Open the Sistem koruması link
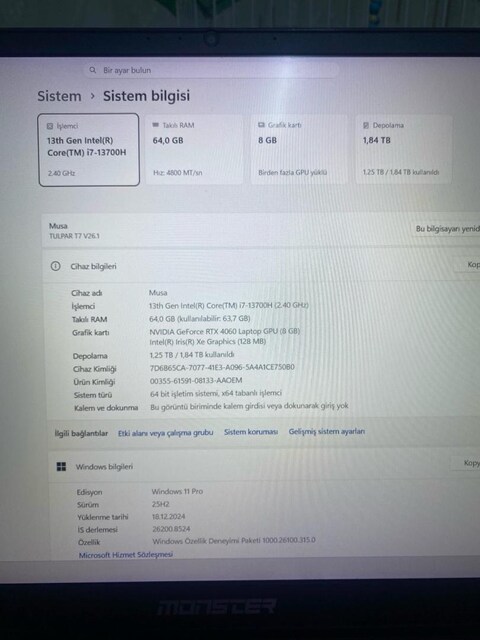This screenshot has width=480, height=640. click(x=251, y=432)
